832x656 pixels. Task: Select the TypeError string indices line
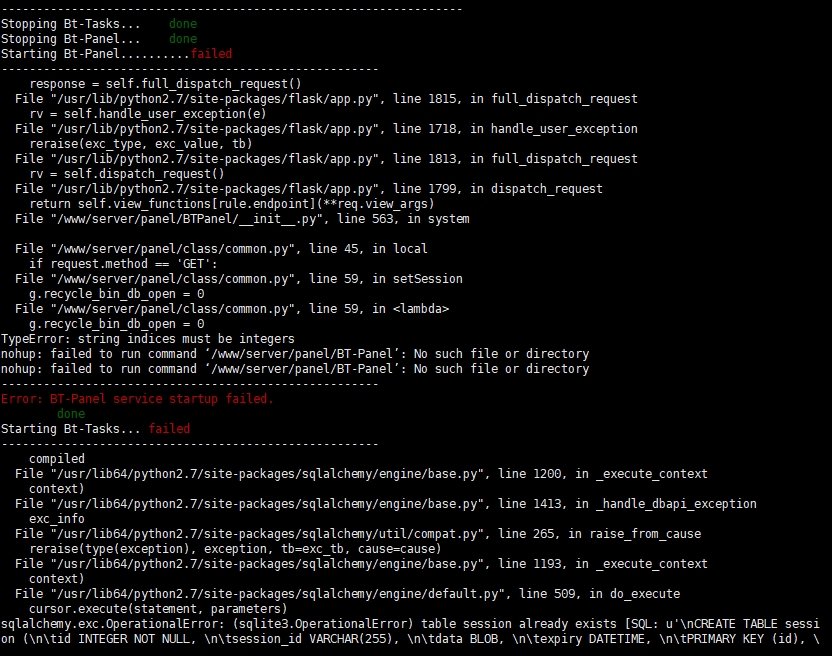coord(148,338)
